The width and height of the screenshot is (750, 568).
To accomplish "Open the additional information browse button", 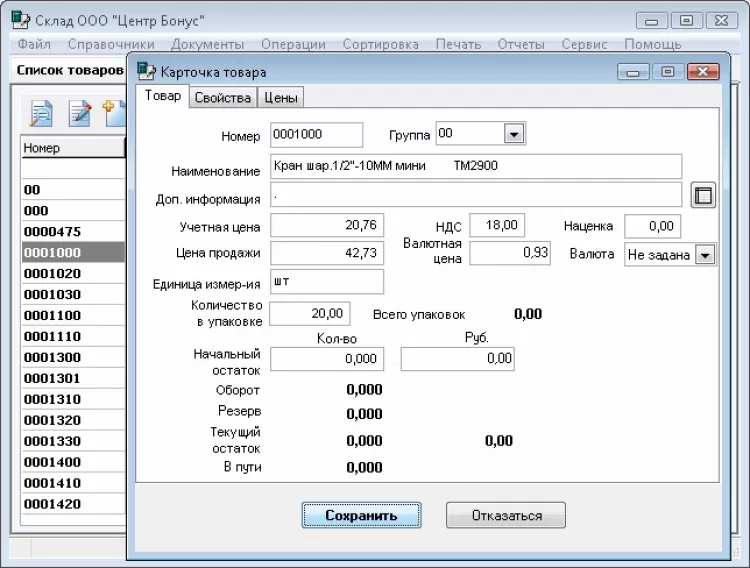I will [x=703, y=195].
